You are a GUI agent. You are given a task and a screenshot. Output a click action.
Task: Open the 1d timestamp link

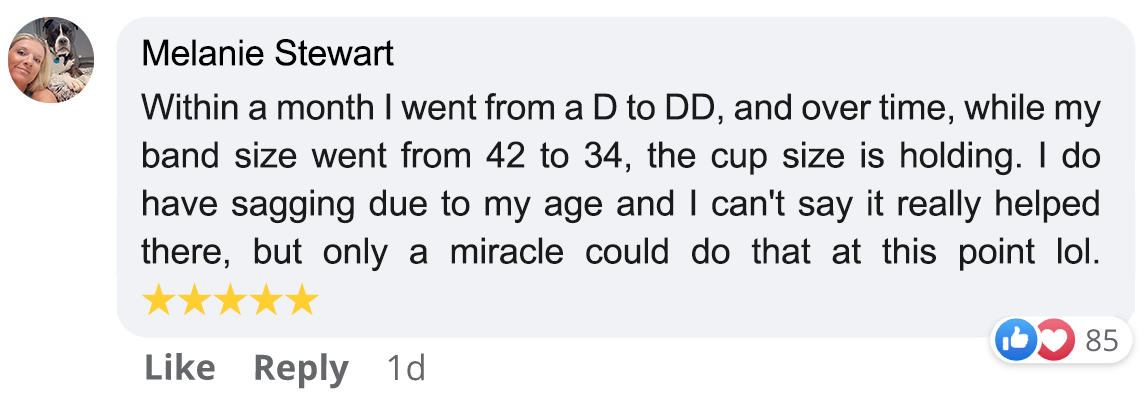coord(404,368)
